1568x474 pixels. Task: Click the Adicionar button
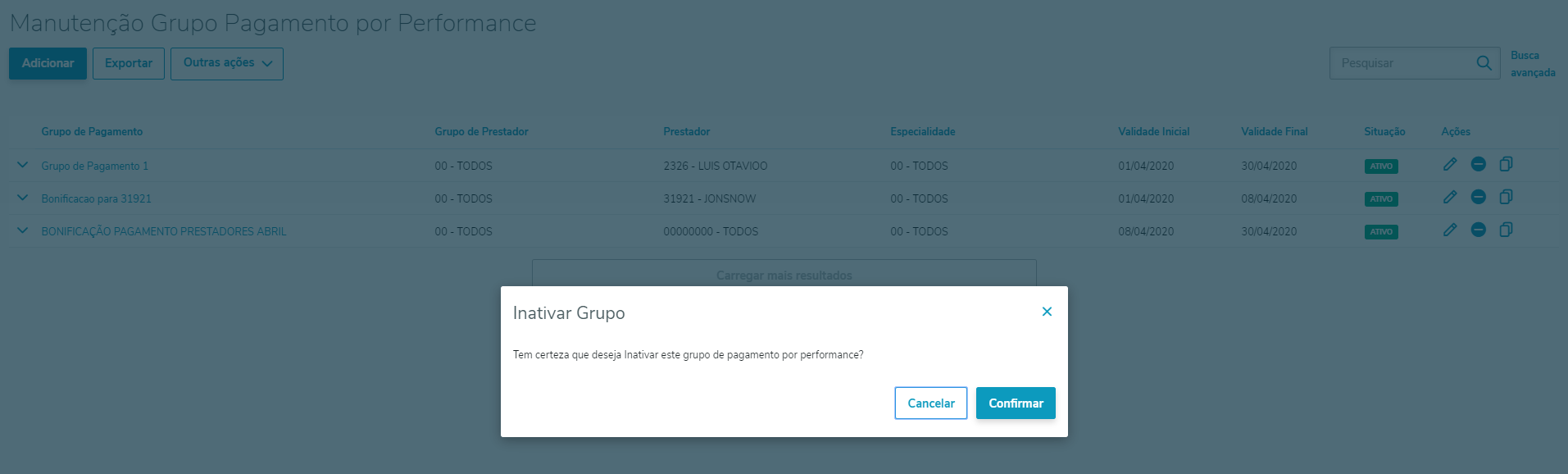tap(48, 63)
